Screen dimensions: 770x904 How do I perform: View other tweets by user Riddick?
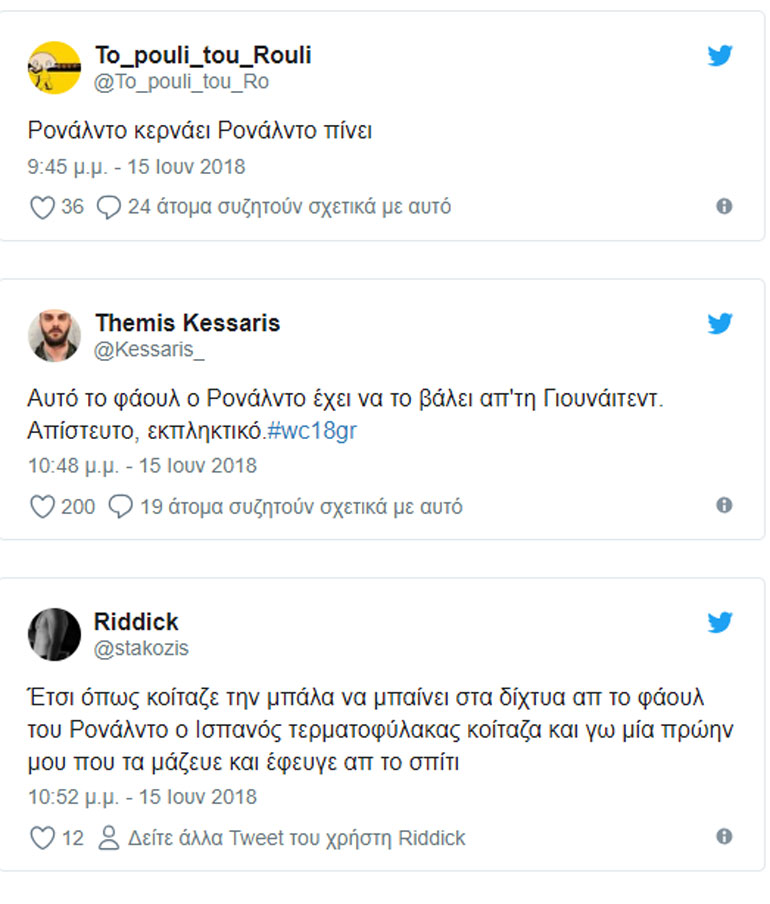click(x=295, y=838)
